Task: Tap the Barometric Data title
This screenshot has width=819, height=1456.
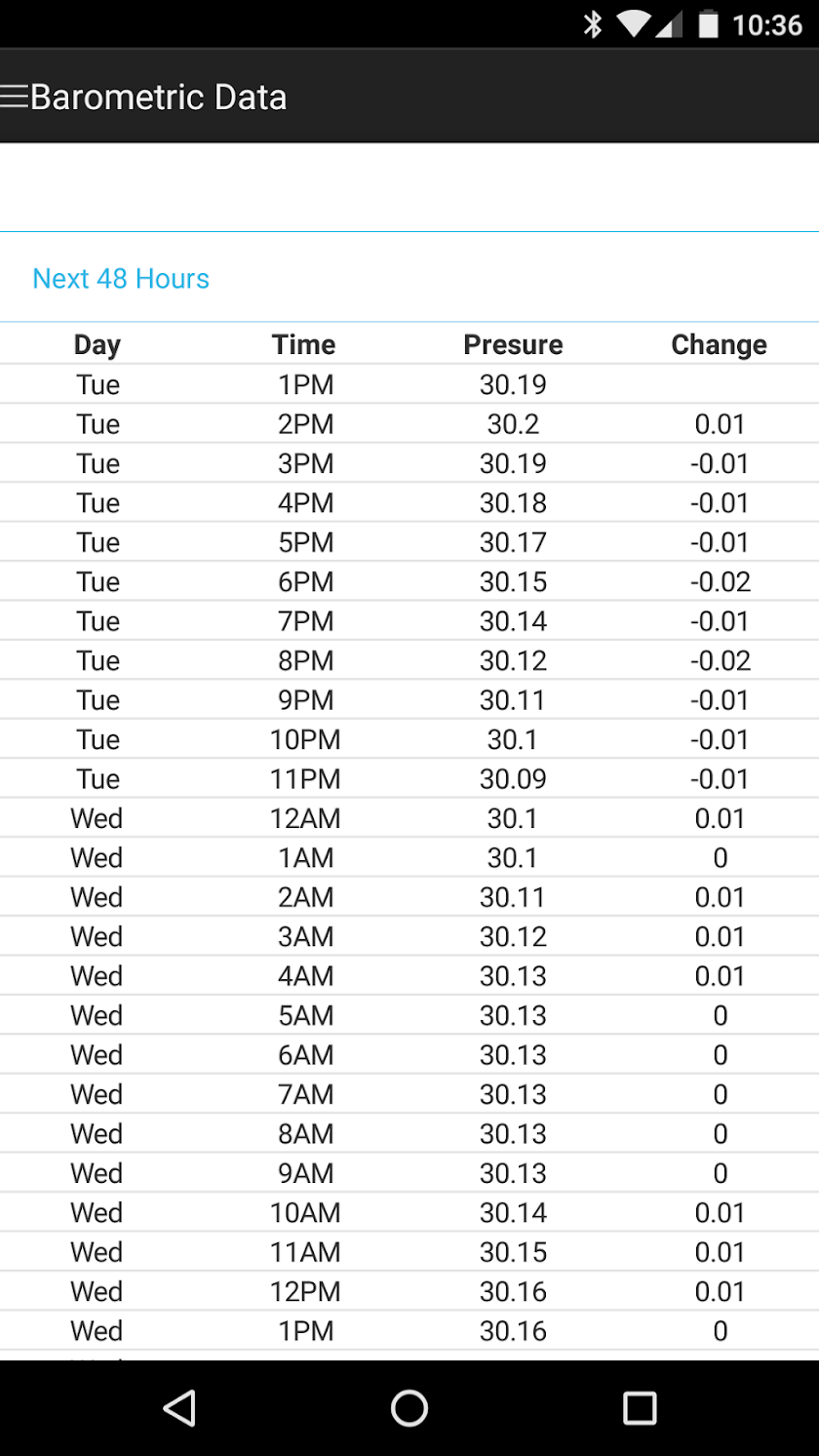Action: tap(159, 98)
